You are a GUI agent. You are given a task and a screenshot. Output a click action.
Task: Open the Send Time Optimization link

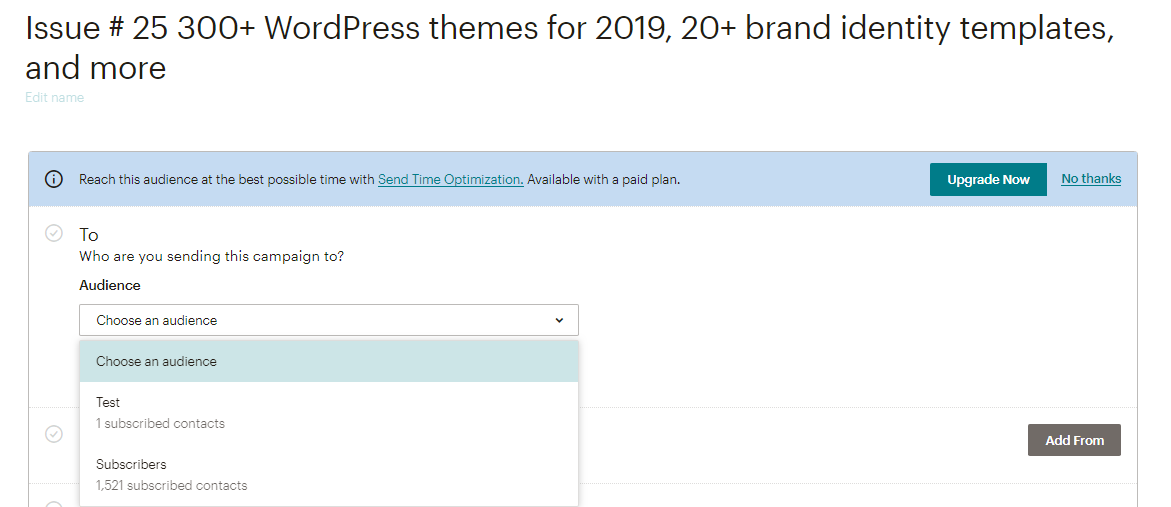click(x=450, y=179)
